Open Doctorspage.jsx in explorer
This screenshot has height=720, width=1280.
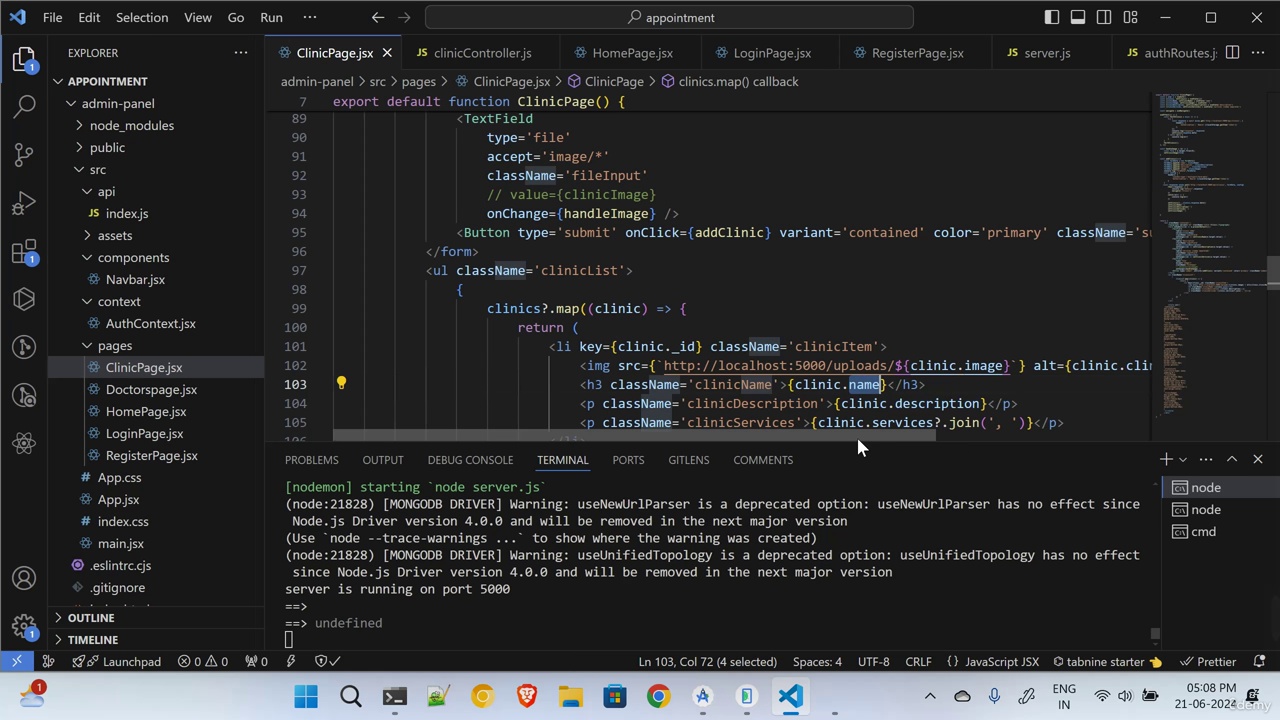click(151, 389)
